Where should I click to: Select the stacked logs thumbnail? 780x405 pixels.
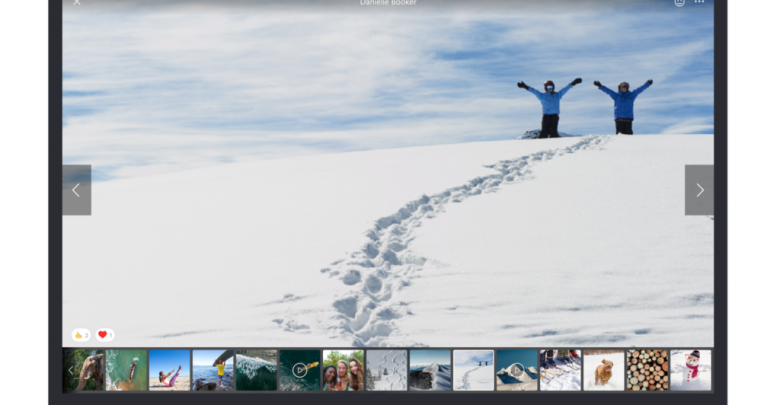click(647, 370)
